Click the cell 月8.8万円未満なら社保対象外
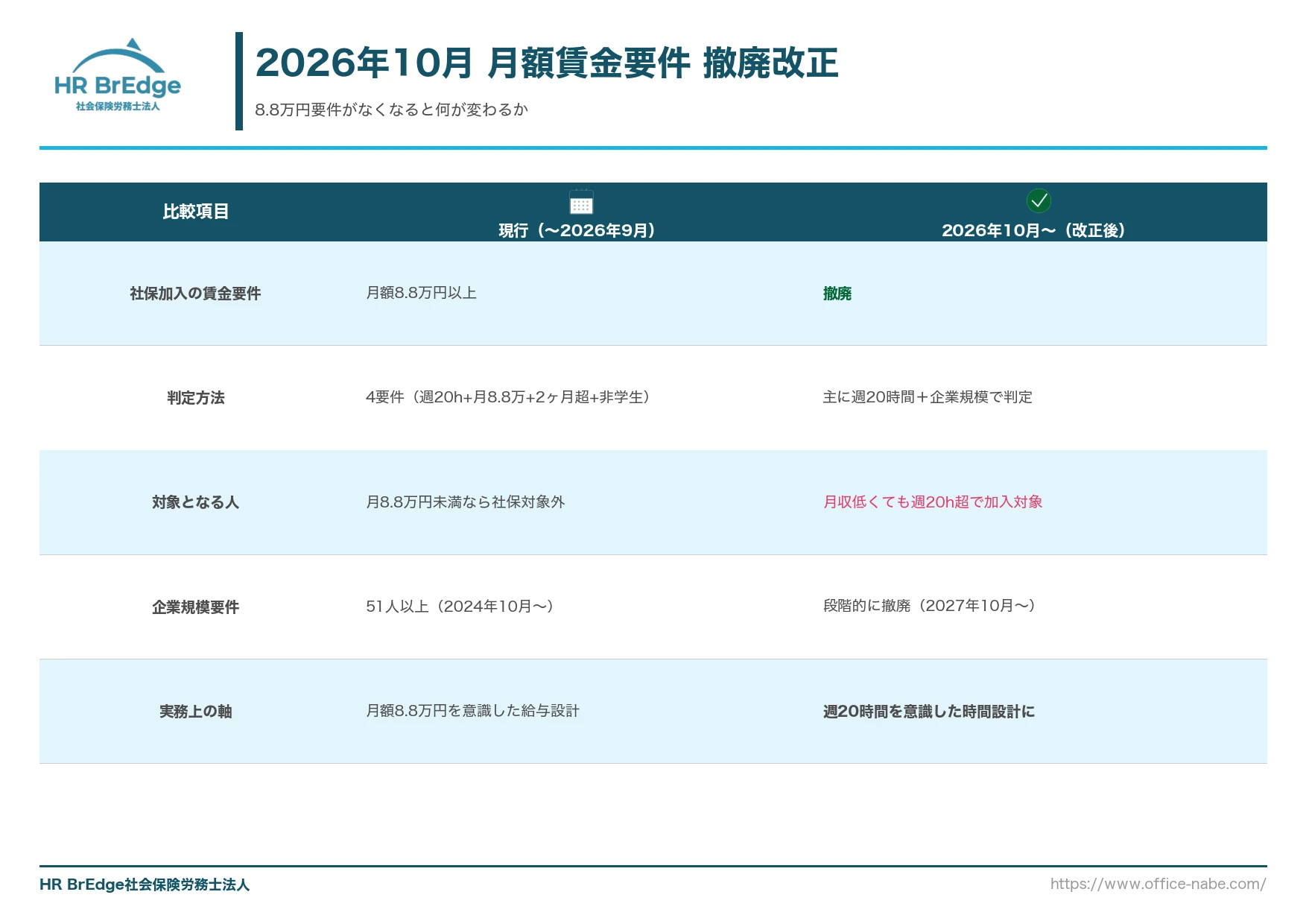The height and width of the screenshot is (924, 1306). [x=465, y=502]
